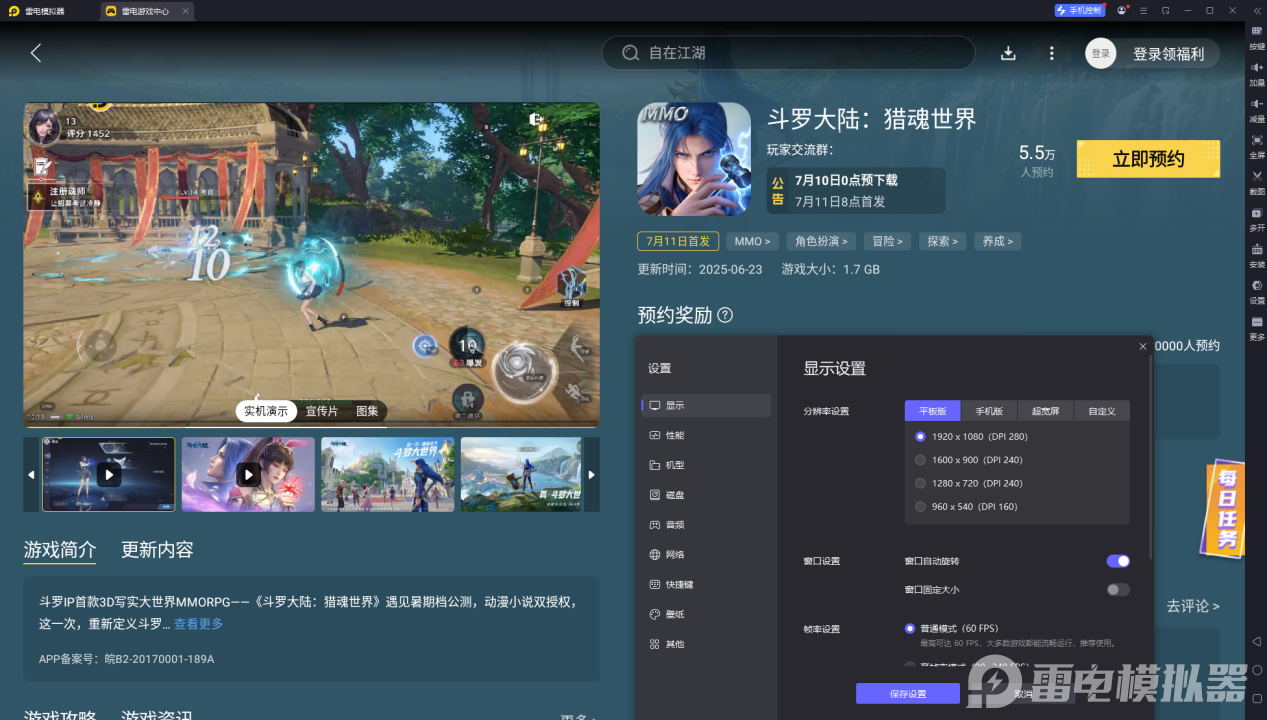This screenshot has width=1267, height=720.
Task: Open 快捷键 settings section
Action: [x=706, y=584]
